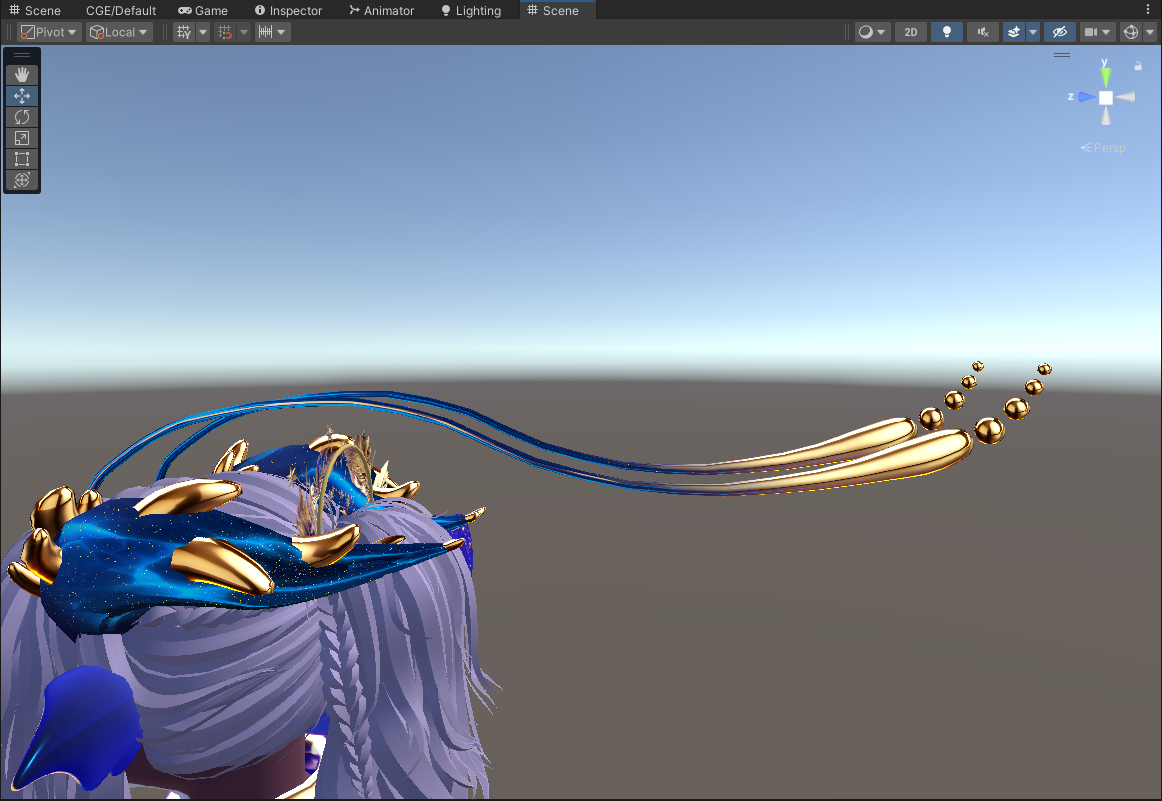This screenshot has width=1162, height=801.
Task: Switch to the Lighting tab
Action: pos(471,10)
